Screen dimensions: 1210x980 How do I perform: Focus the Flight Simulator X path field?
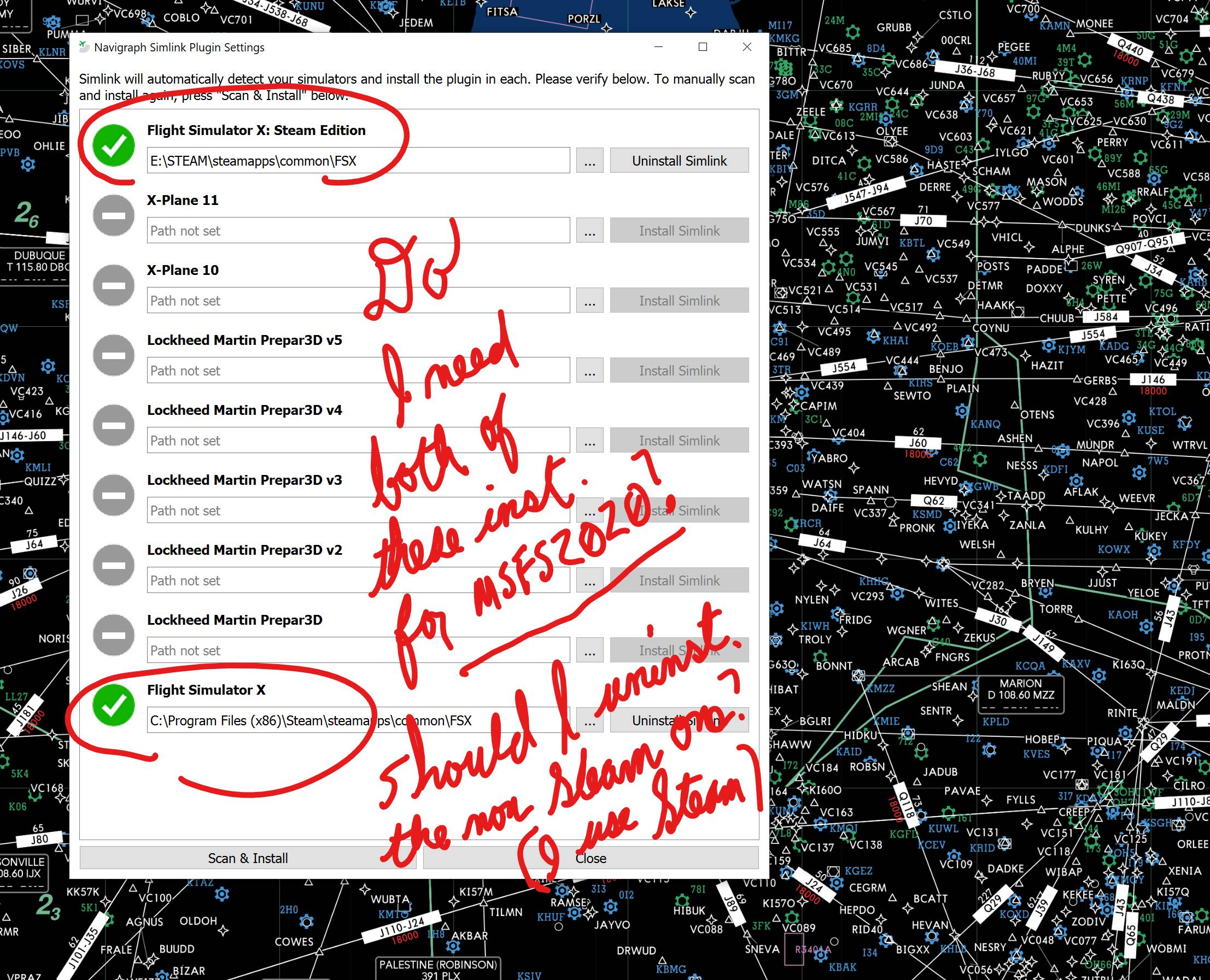pyautogui.click(x=359, y=721)
